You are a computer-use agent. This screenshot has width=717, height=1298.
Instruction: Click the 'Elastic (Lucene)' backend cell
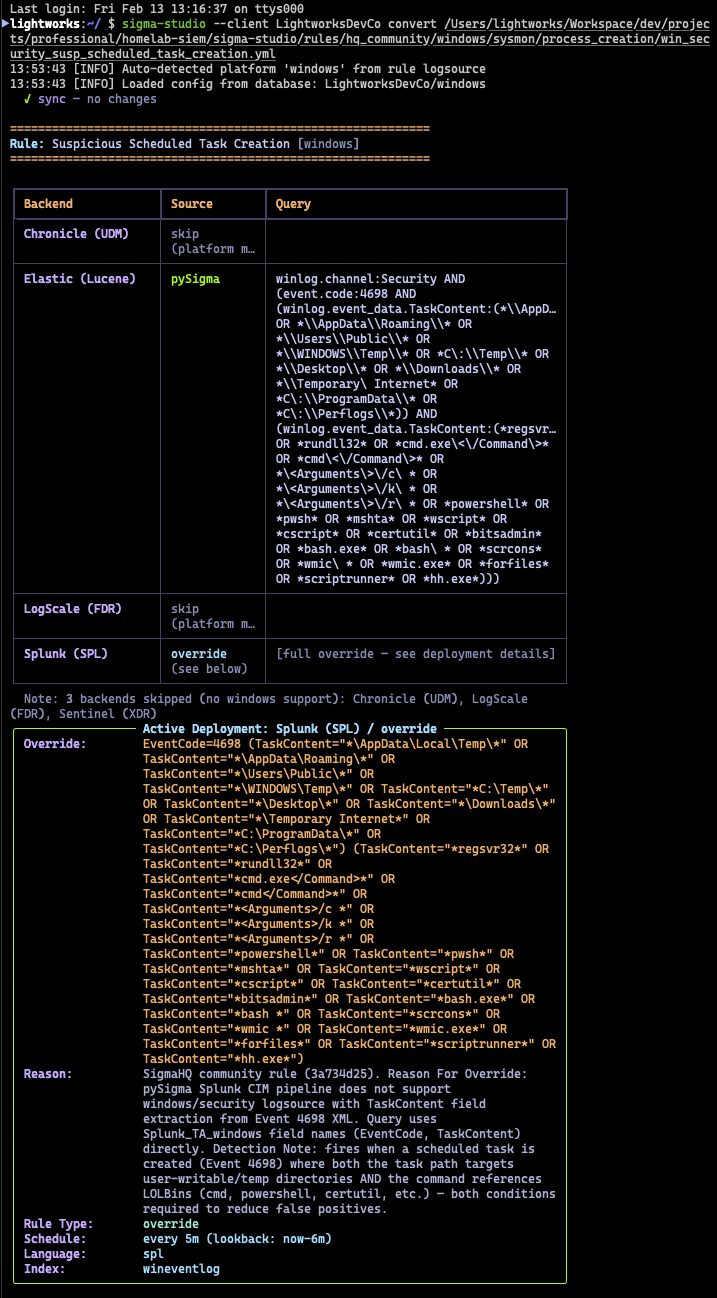click(80, 279)
